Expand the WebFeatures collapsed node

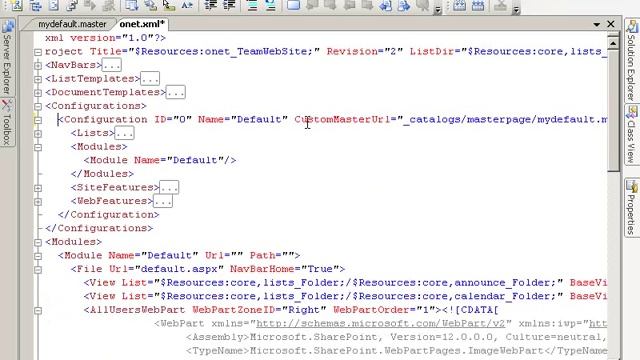[38, 202]
